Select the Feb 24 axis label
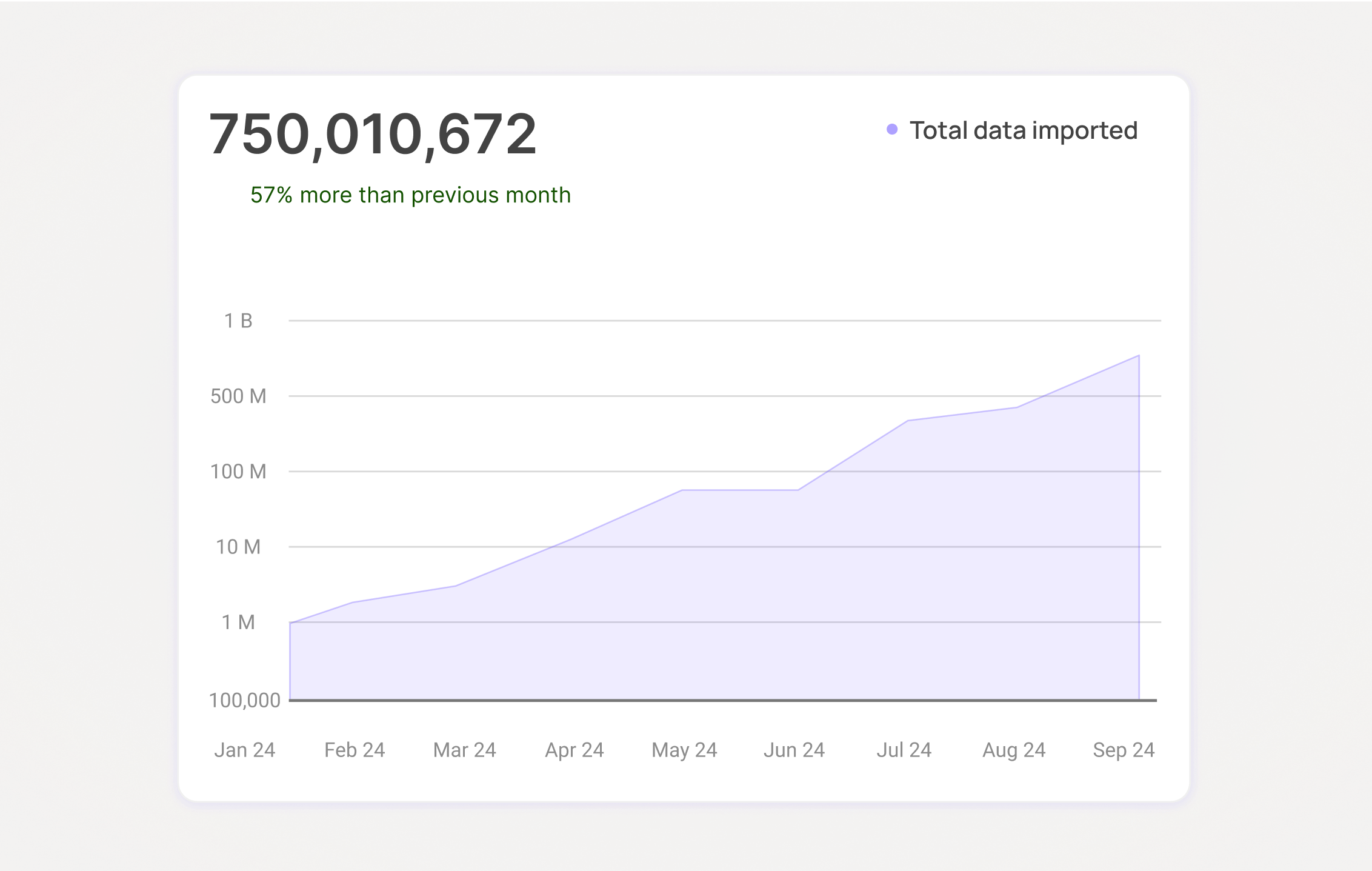1372x871 pixels. pos(355,750)
